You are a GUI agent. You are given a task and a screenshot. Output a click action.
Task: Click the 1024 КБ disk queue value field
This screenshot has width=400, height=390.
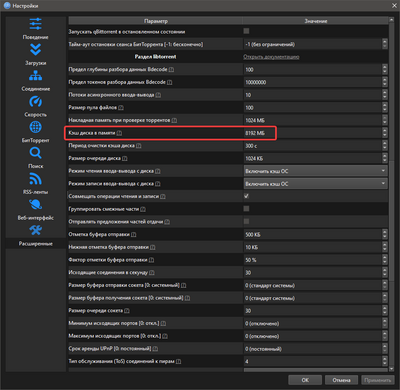click(x=313, y=158)
